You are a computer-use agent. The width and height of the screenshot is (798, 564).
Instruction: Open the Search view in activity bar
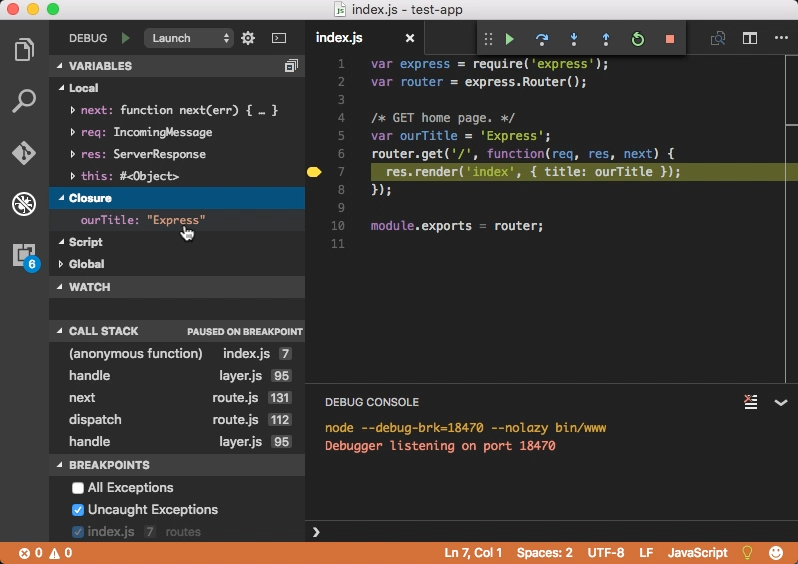(x=24, y=101)
